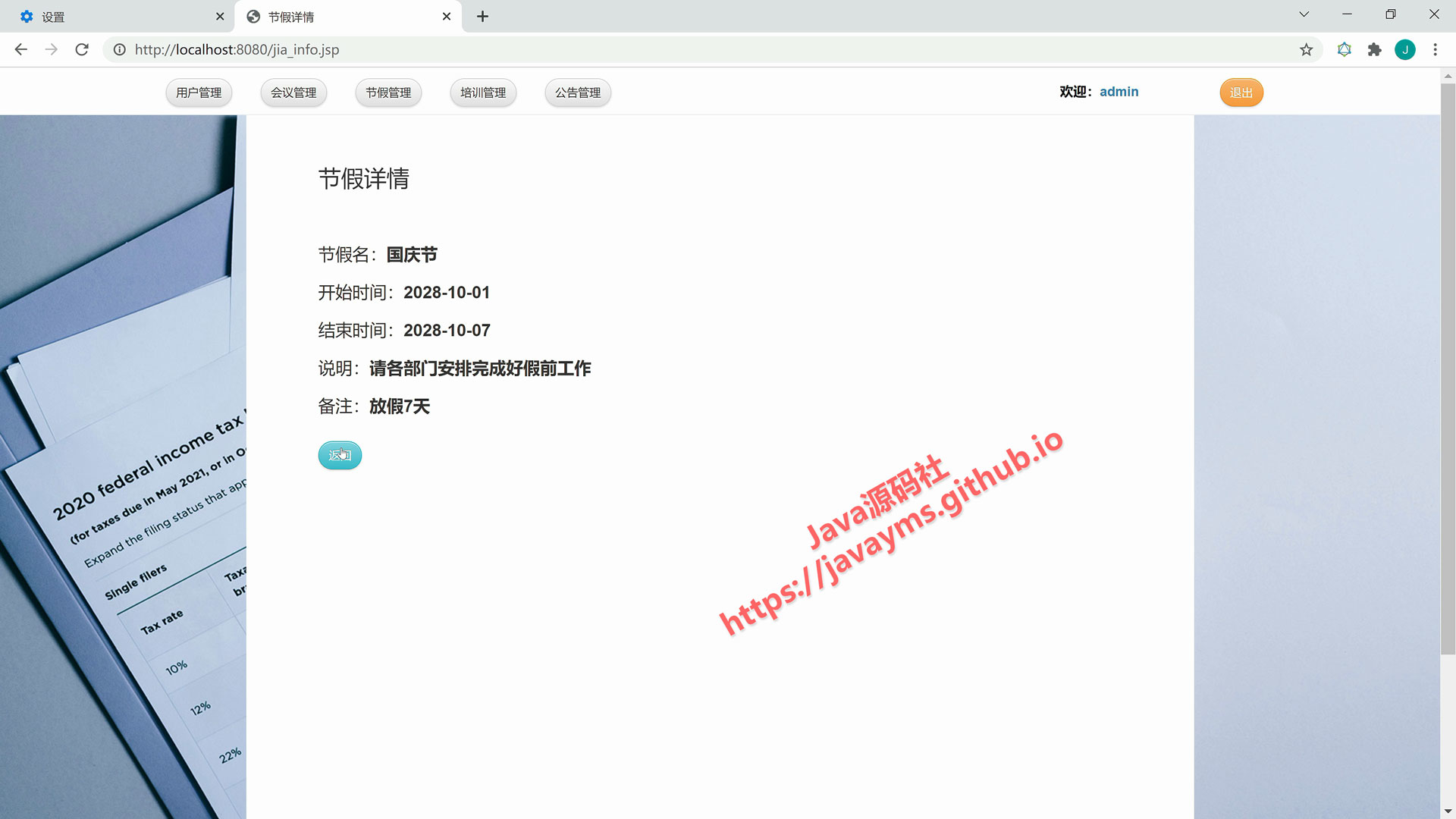The width and height of the screenshot is (1456, 819).
Task: Expand the tab search dropdown arrow
Action: [x=1304, y=14]
